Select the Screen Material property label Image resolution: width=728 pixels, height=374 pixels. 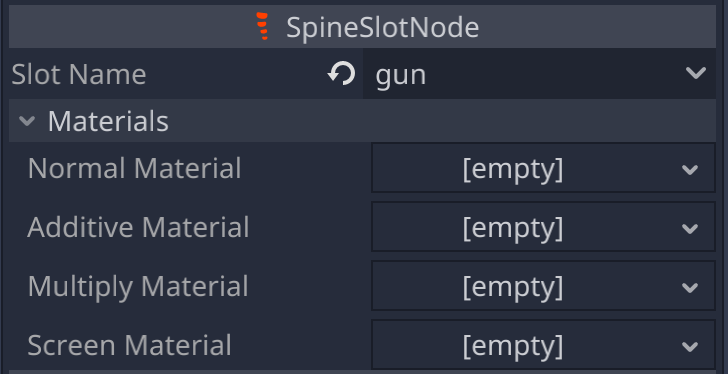point(129,345)
